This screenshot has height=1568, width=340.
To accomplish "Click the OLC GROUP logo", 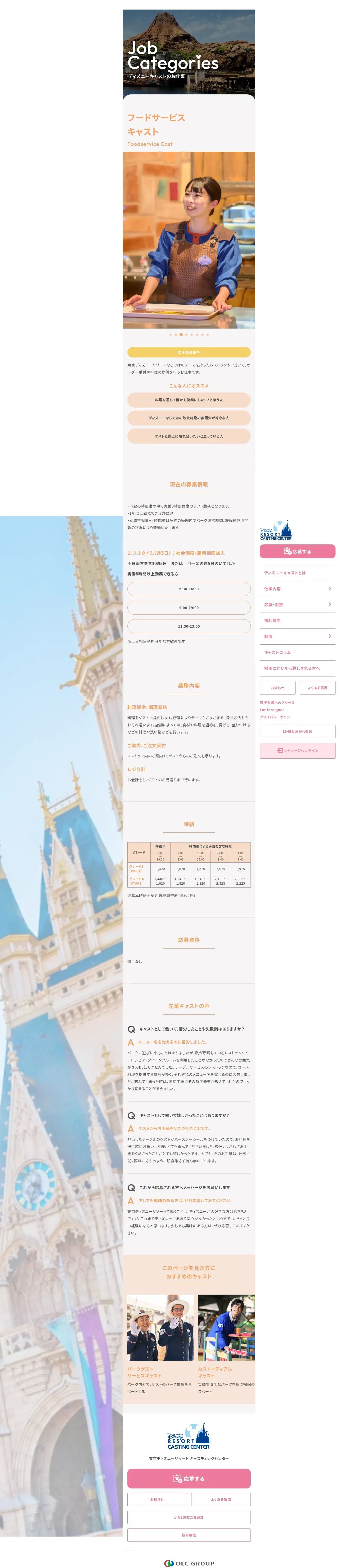I will pyautogui.click(x=189, y=1563).
